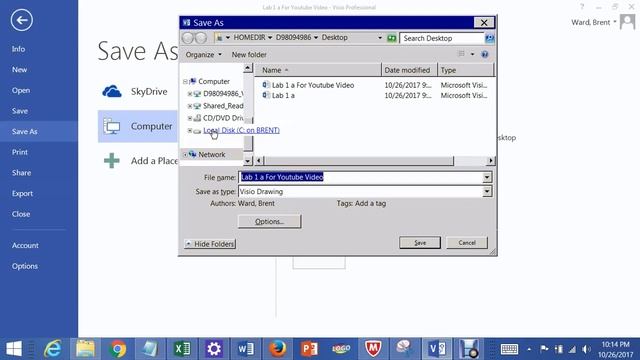
Task: Change view using the view layout icon
Action: click(461, 54)
